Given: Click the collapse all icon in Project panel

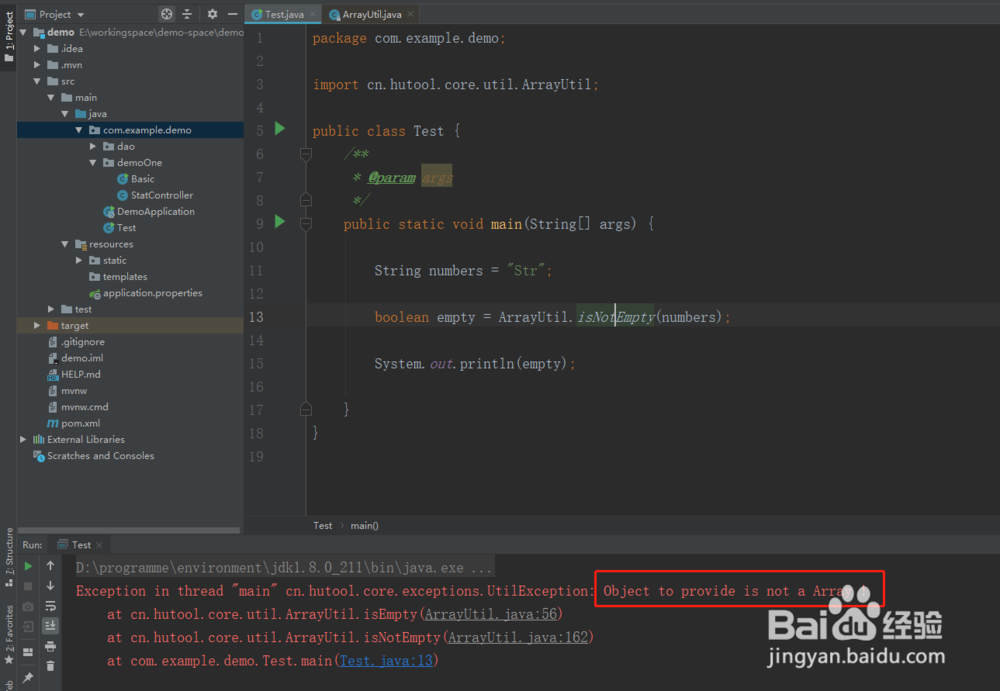Looking at the screenshot, I should pos(187,14).
